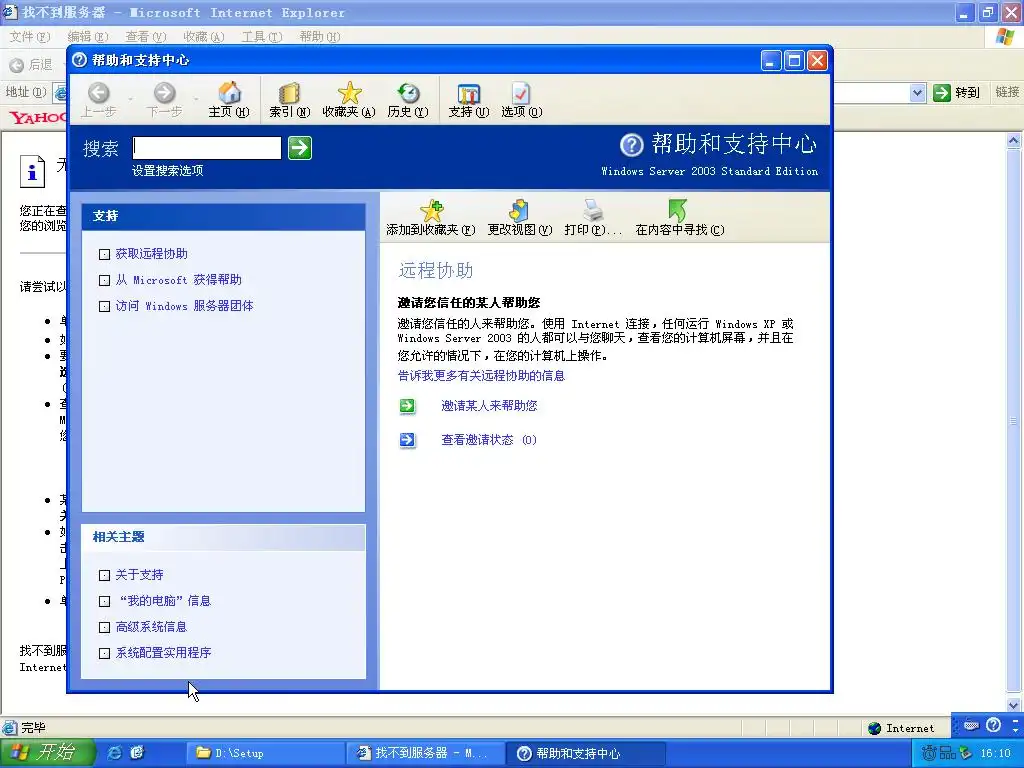The width and height of the screenshot is (1024, 768).
Task: Click 邀请某人来帮助您 link
Action: coord(489,406)
